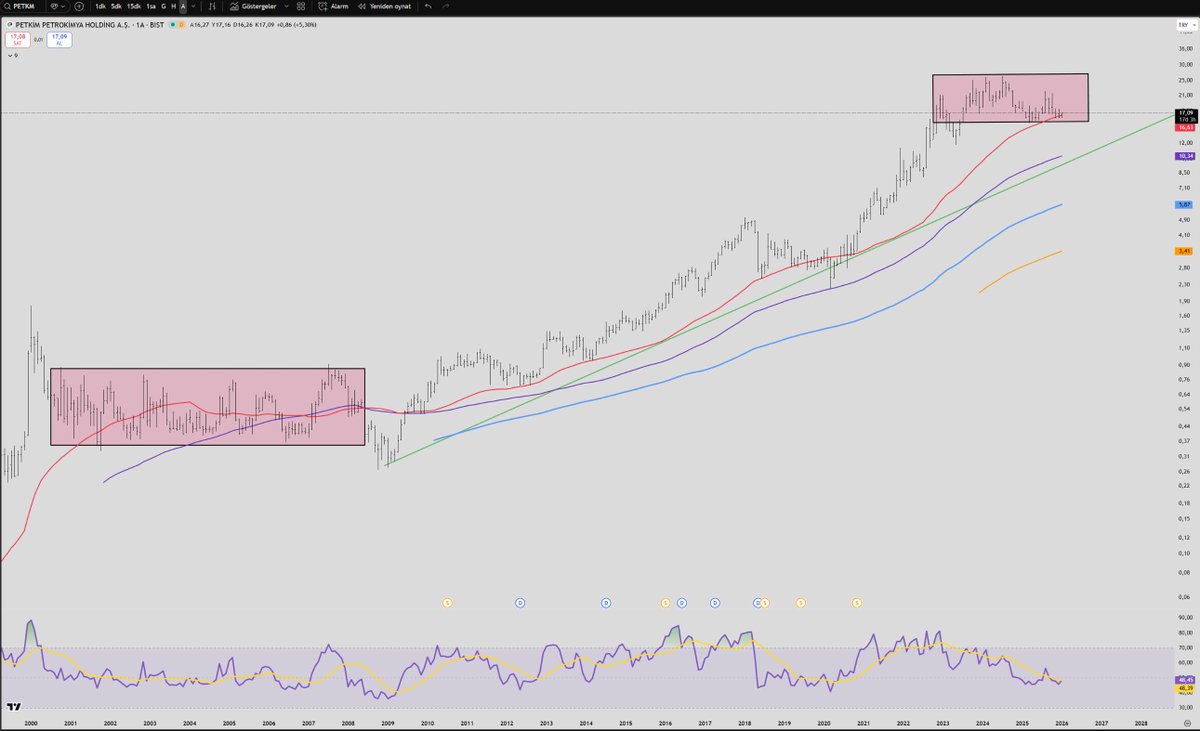The height and width of the screenshot is (731, 1200).
Task: Click the 2009 label on time axis
Action: click(387, 721)
